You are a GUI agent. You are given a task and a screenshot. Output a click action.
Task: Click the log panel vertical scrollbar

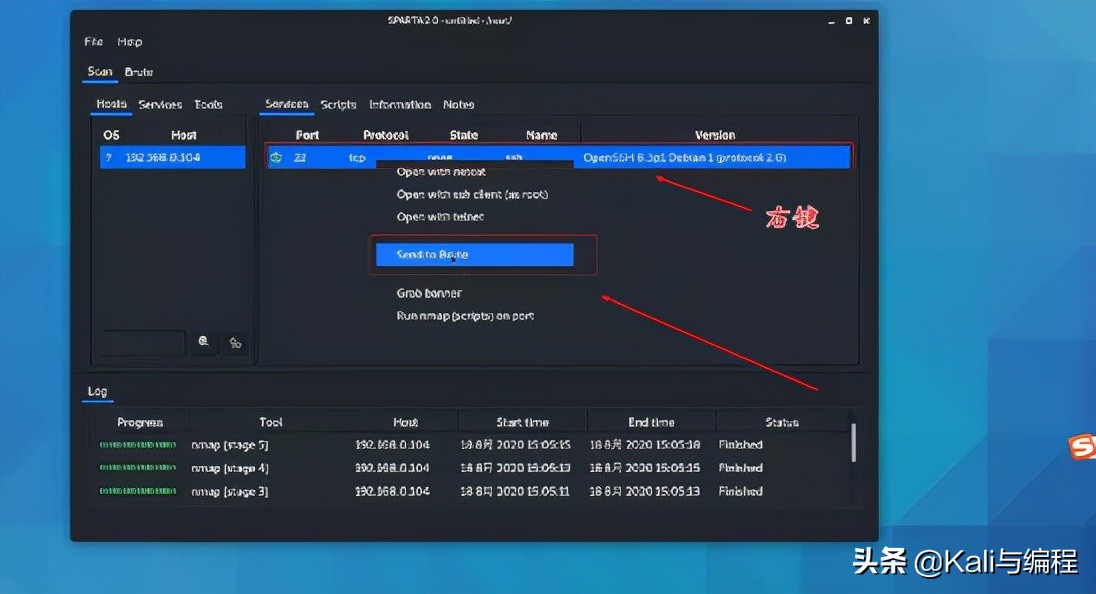853,442
